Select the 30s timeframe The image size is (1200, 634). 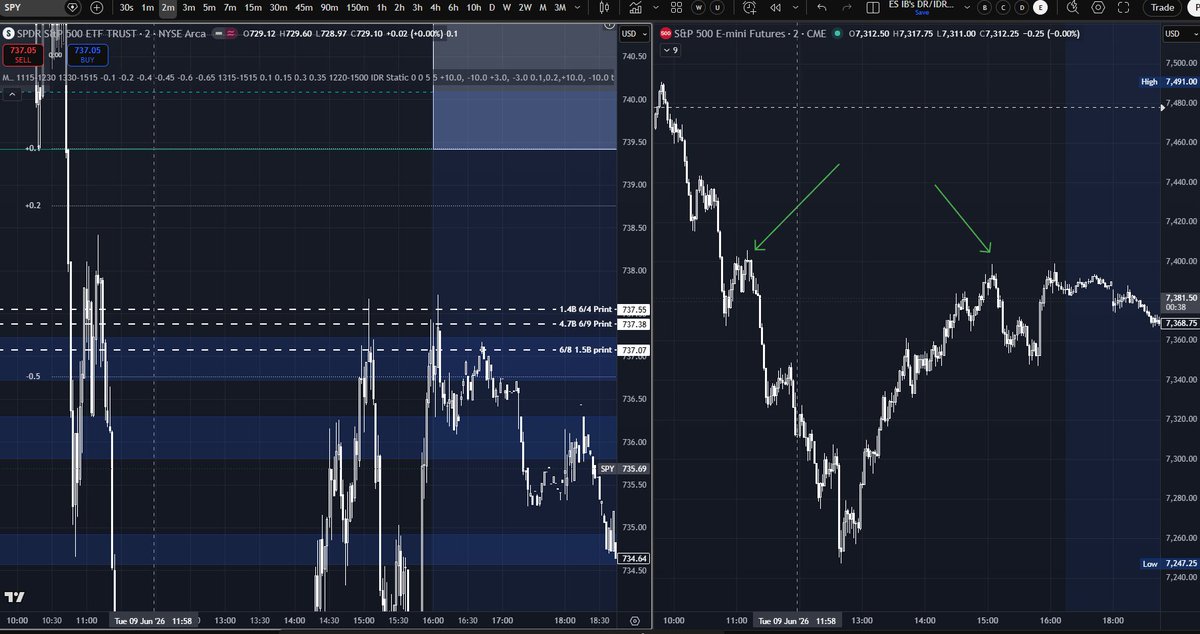(x=126, y=7)
